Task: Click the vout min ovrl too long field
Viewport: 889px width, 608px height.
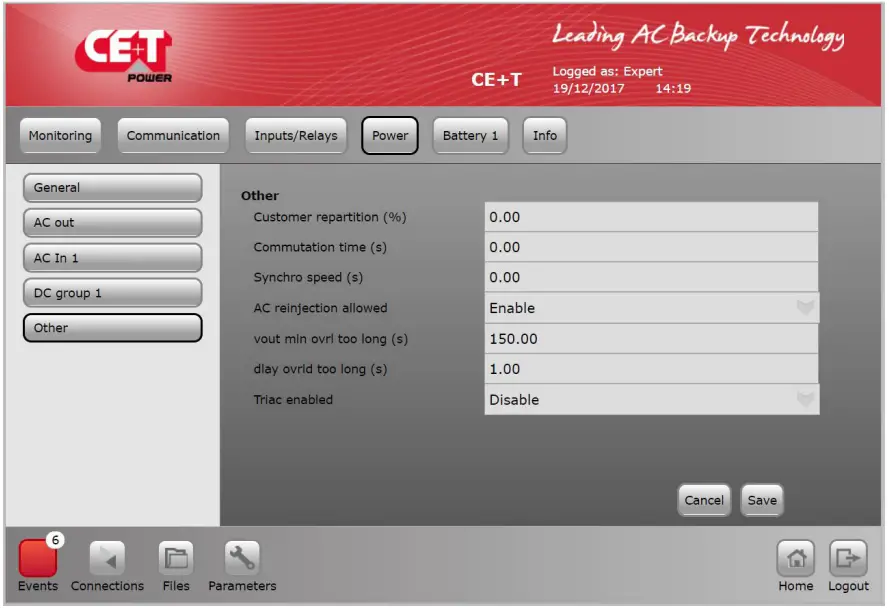Action: (651, 339)
